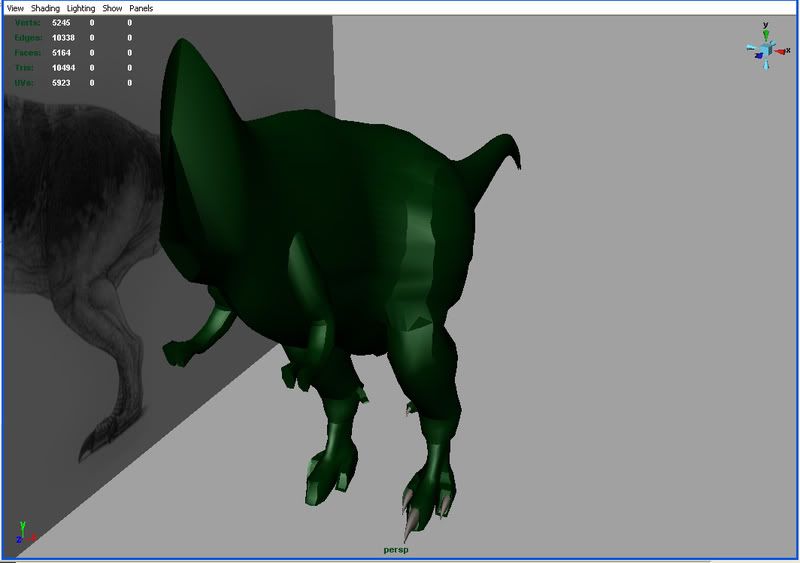This screenshot has width=800, height=563.
Task: Click the left light-blue cone on view compass
Action: click(x=751, y=46)
